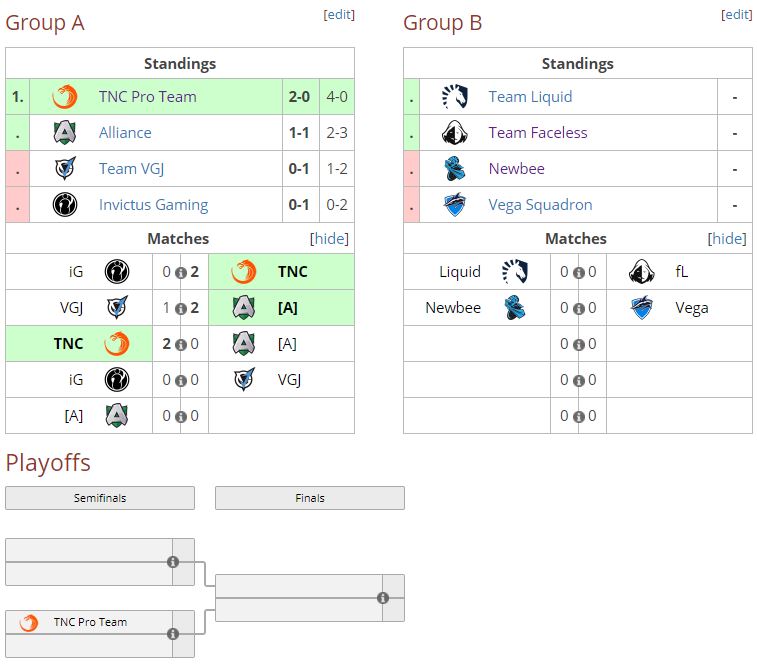Click the Semifinals bracket header
The height and width of the screenshot is (664, 757).
point(100,498)
